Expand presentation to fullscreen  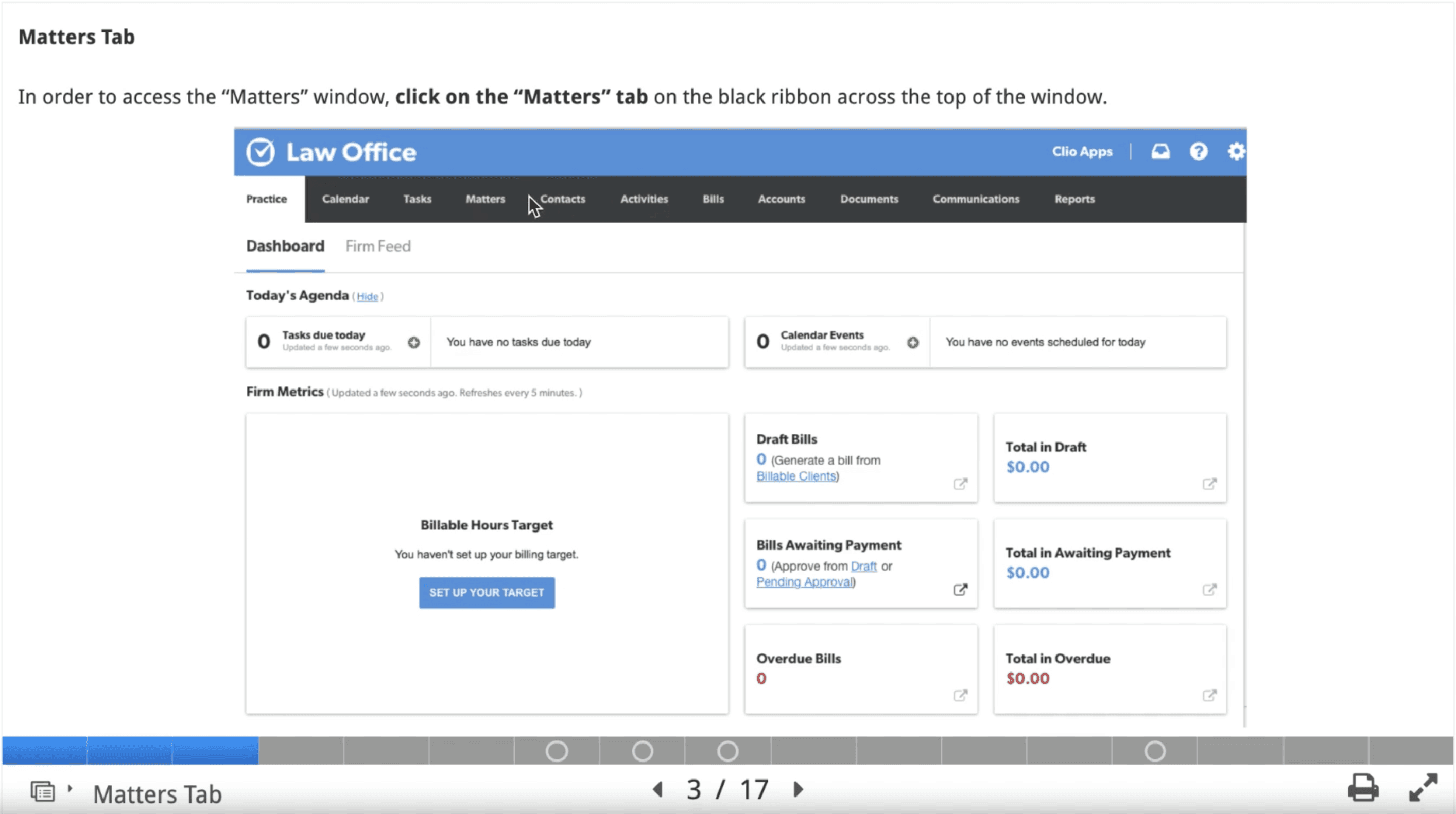1423,788
